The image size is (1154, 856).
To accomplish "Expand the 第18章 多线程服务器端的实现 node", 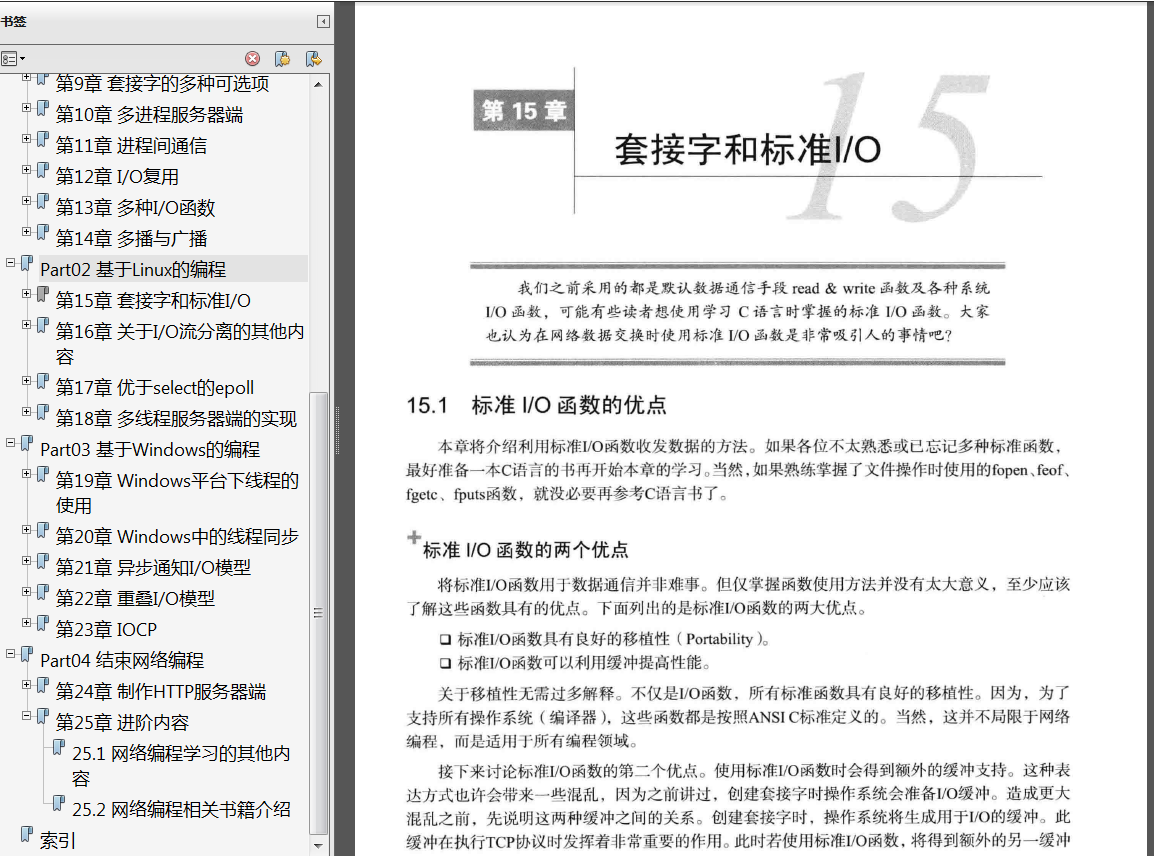I will pos(26,411).
